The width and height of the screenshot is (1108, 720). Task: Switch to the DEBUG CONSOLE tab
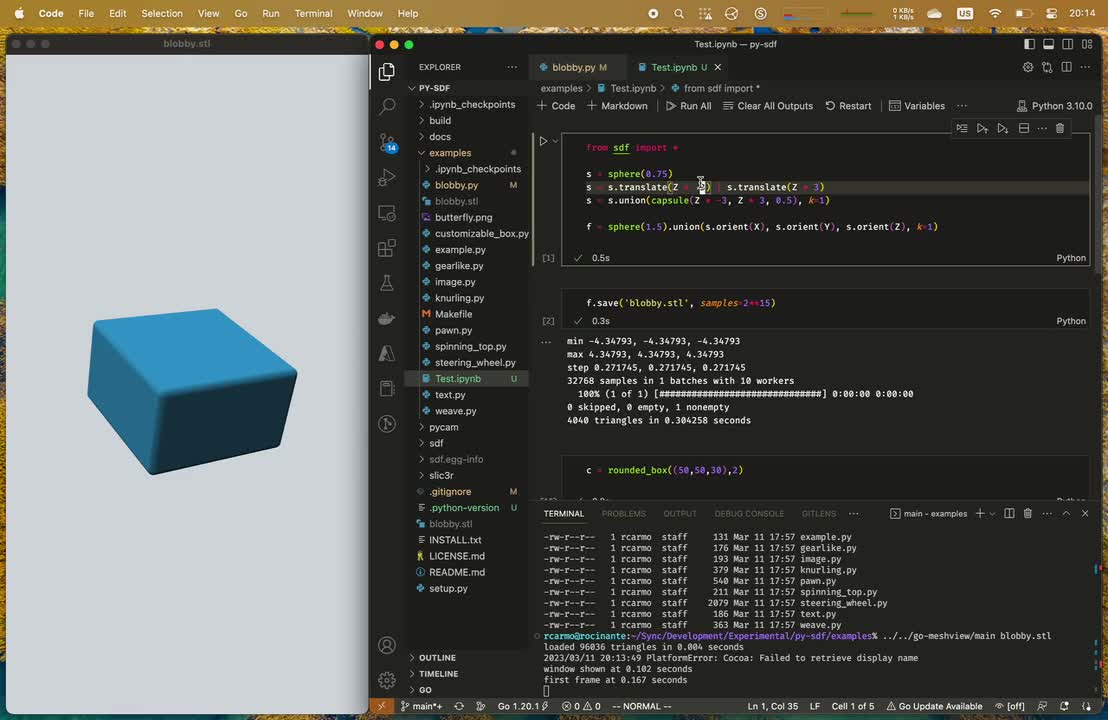click(749, 514)
